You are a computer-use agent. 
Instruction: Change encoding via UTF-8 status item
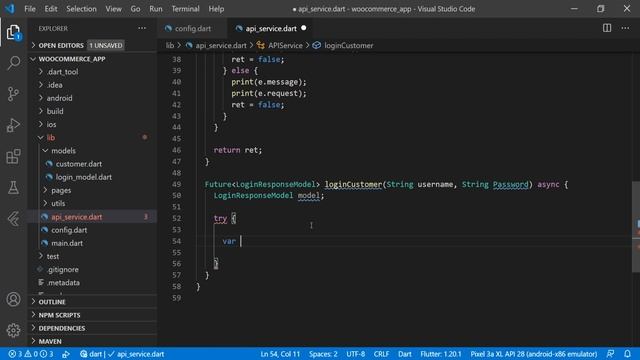pos(356,354)
